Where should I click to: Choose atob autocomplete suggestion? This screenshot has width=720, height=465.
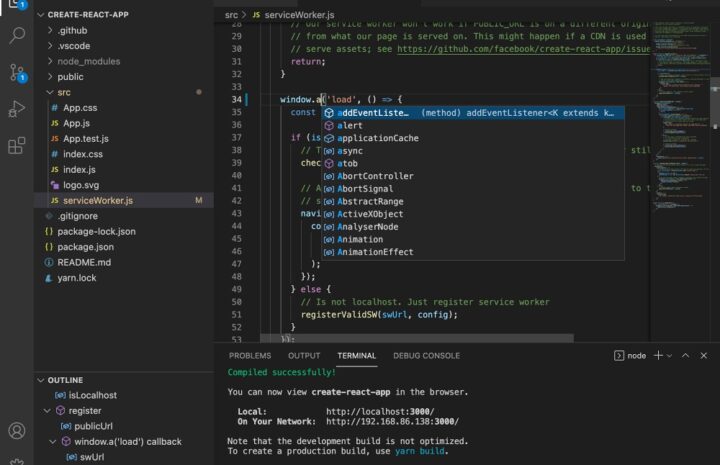[472, 163]
